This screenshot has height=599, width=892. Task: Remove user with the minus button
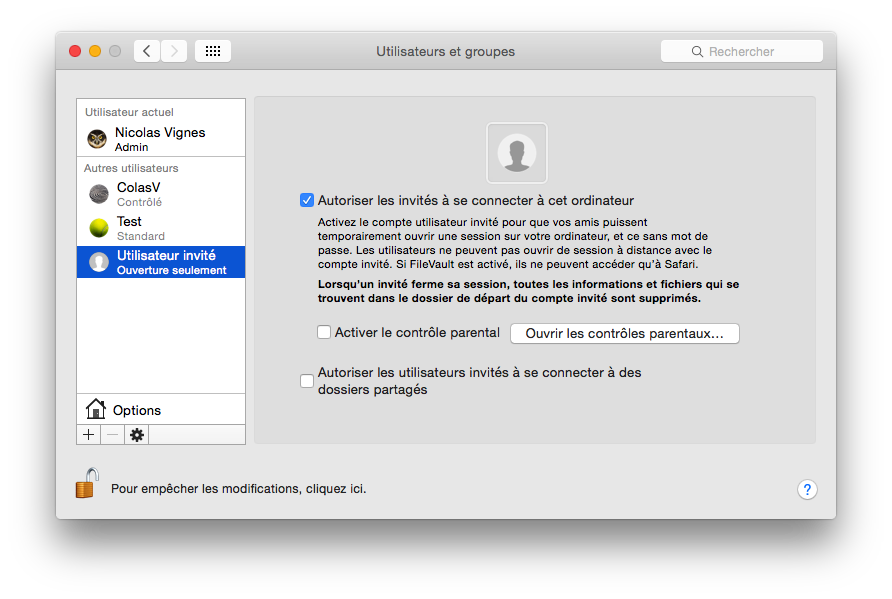113,435
